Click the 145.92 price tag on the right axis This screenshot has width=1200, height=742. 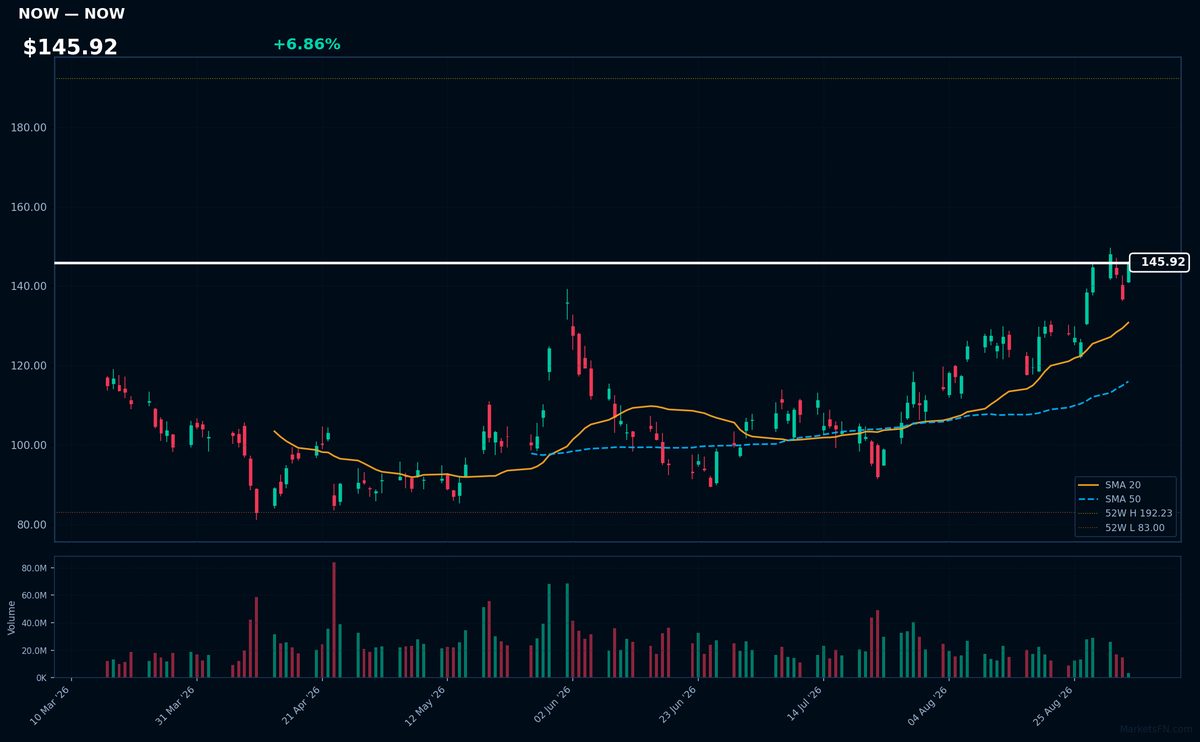[1159, 262]
